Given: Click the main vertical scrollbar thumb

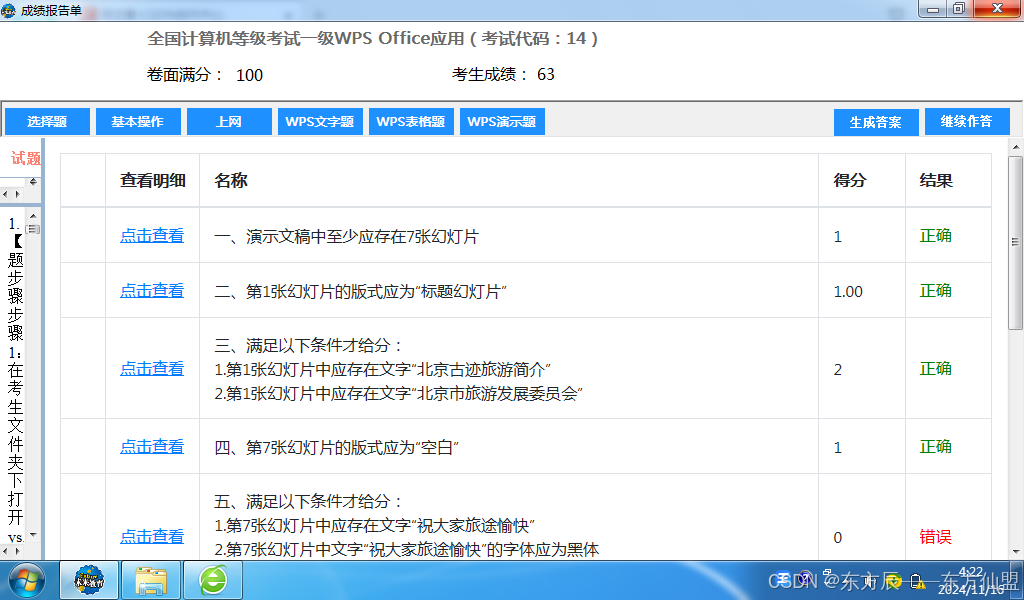Looking at the screenshot, I should click(x=1015, y=242).
